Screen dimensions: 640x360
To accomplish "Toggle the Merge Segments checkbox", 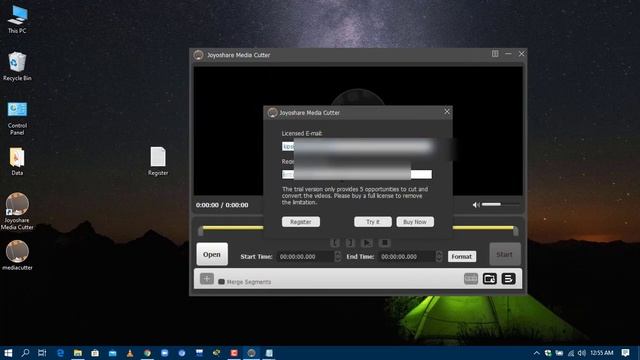I will [x=221, y=282].
